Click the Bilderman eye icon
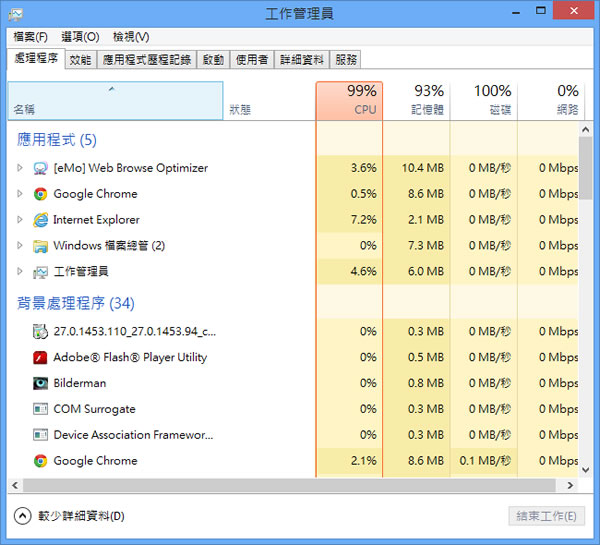 (40, 383)
